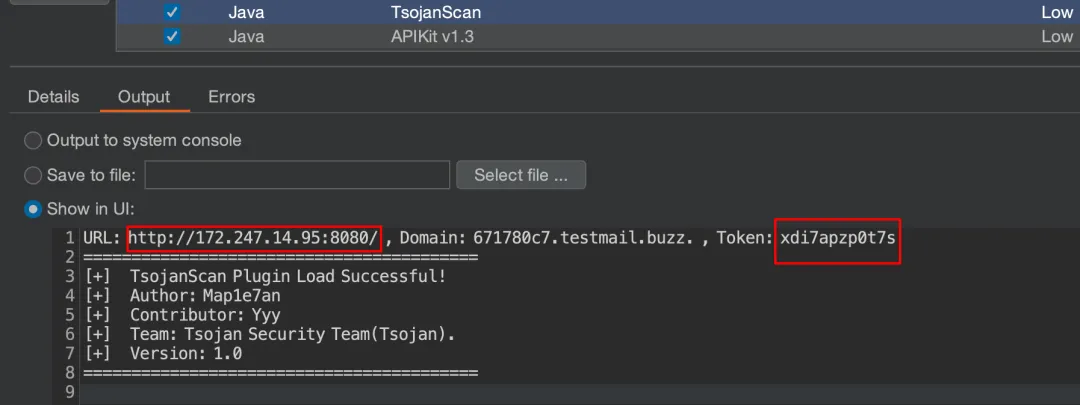Click the highlighted URL in output line 1
The width and height of the screenshot is (1080, 405).
[x=253, y=238]
